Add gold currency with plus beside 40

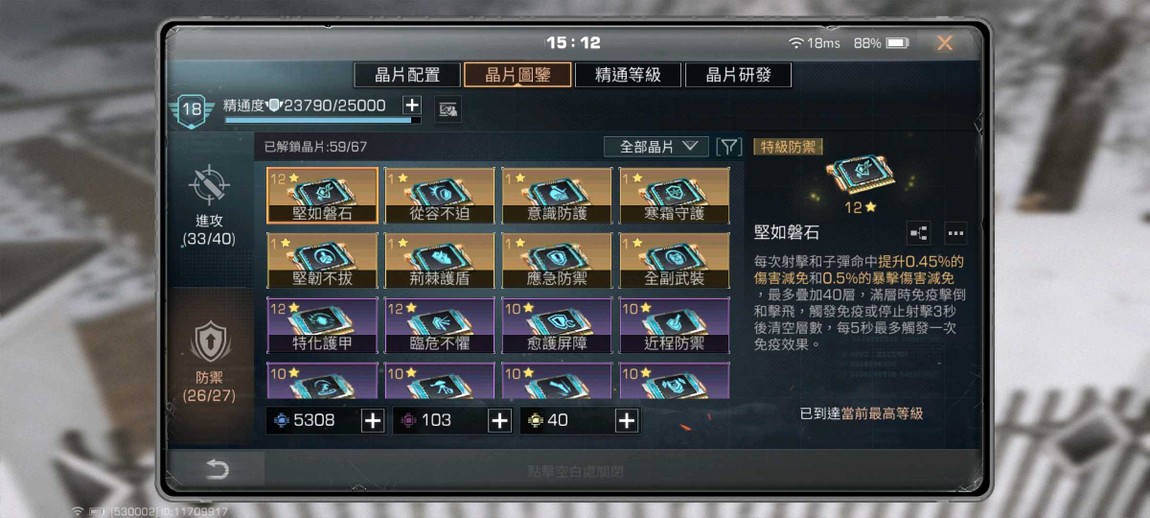click(x=626, y=420)
